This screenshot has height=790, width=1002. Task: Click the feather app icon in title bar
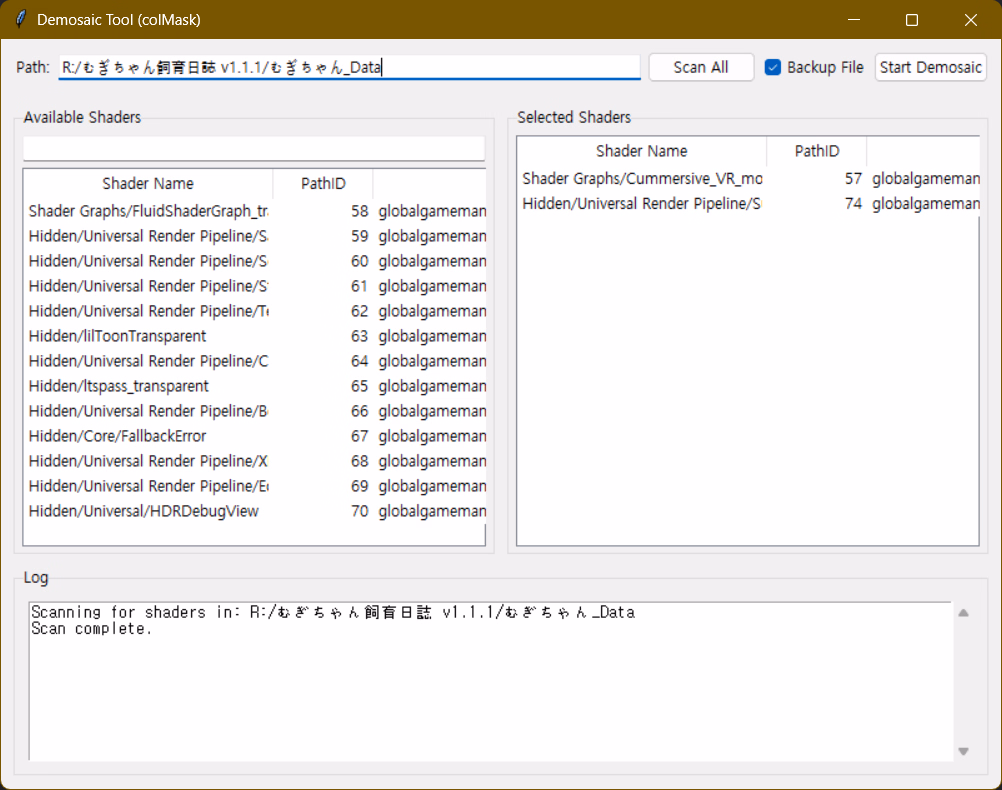[20, 20]
